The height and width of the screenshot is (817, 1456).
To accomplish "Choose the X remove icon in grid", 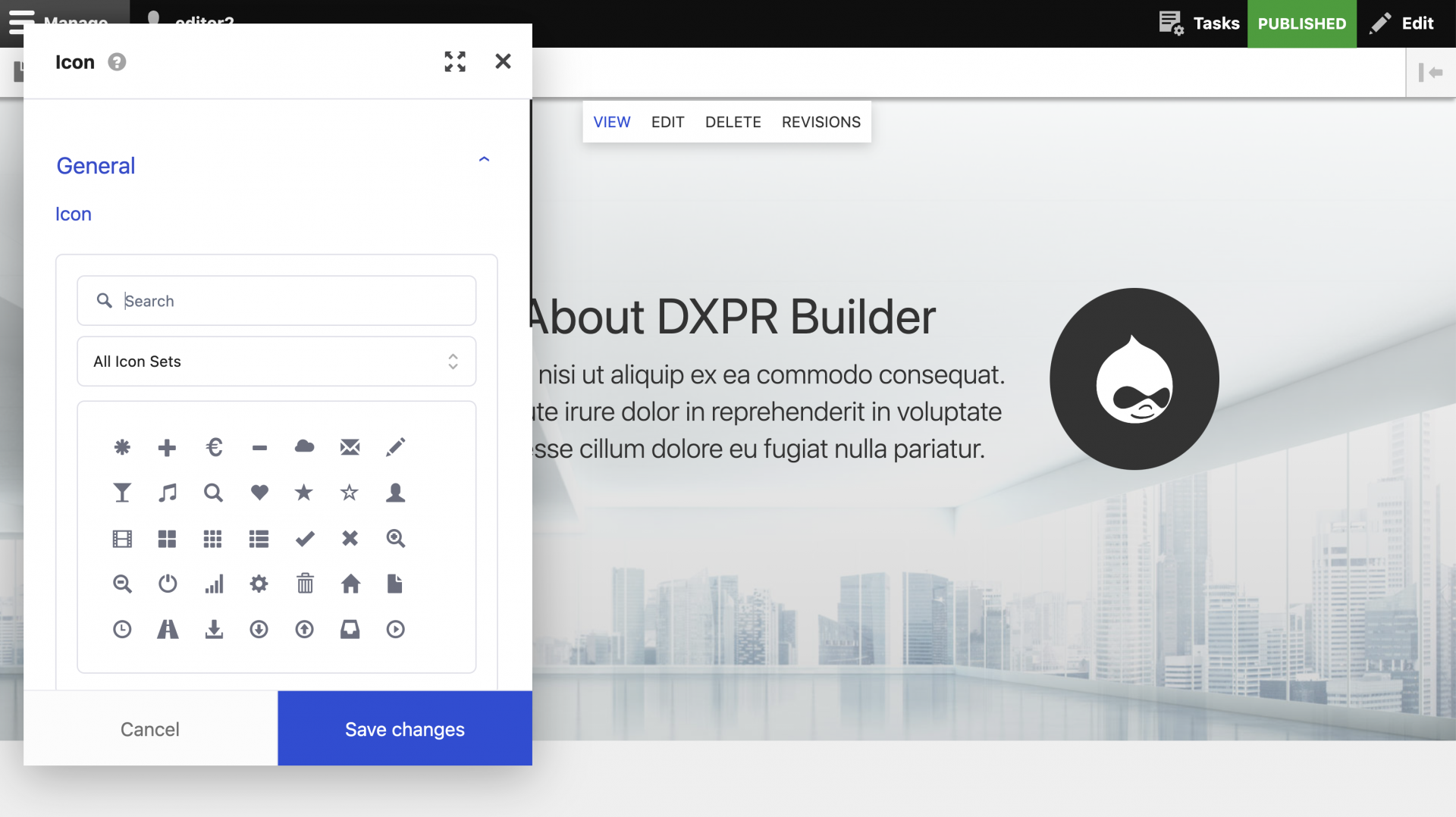I will pos(350,538).
